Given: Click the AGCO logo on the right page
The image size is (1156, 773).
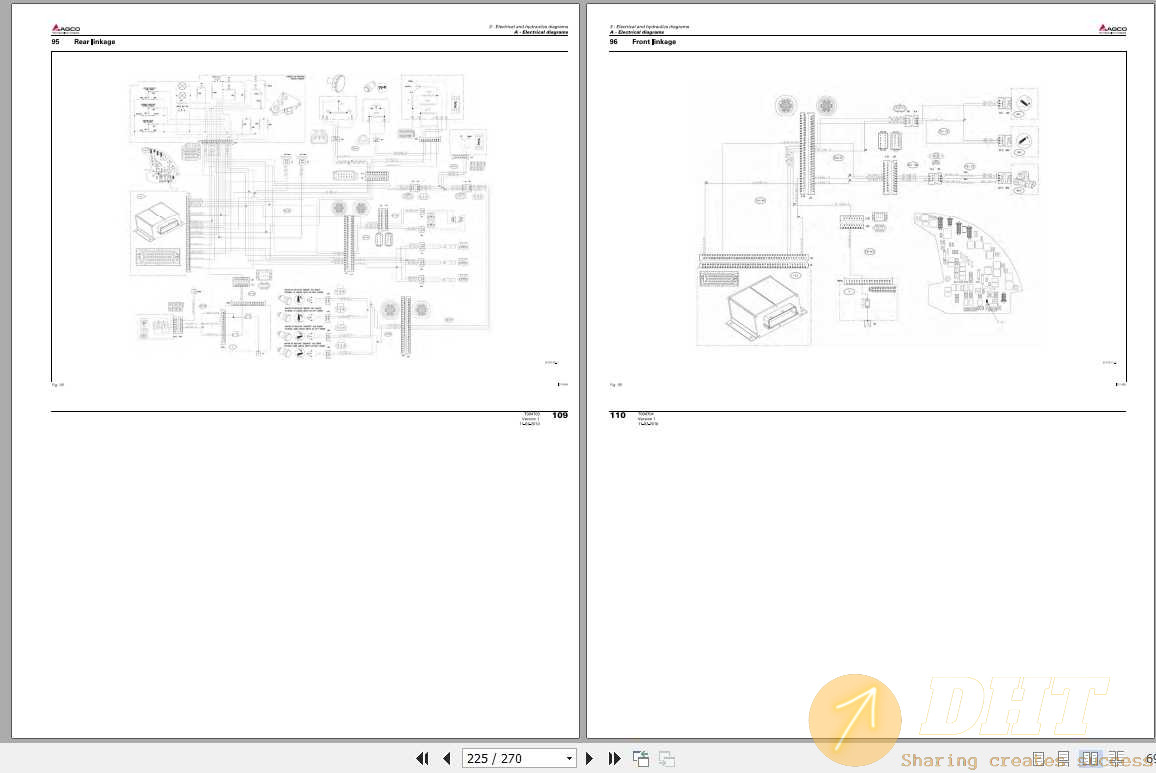Looking at the screenshot, I should [1112, 29].
